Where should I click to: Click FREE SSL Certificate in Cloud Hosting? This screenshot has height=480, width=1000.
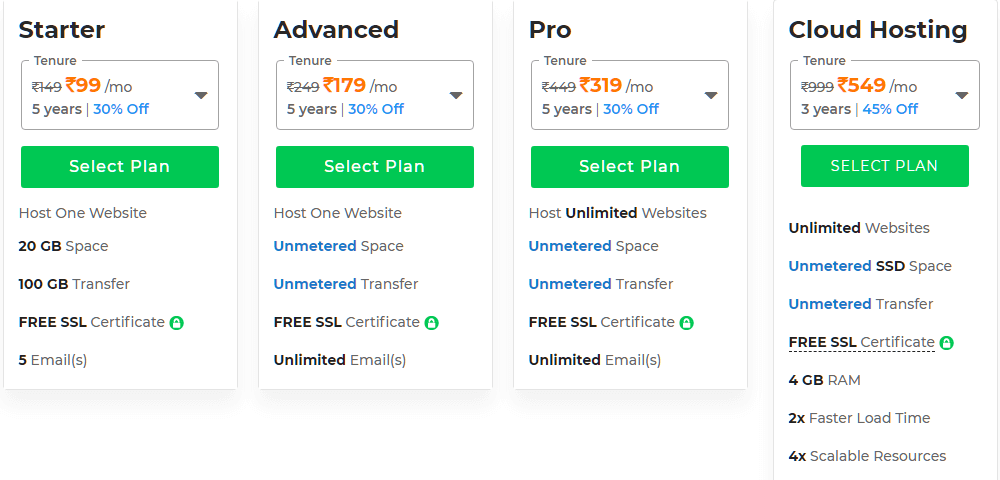click(862, 342)
